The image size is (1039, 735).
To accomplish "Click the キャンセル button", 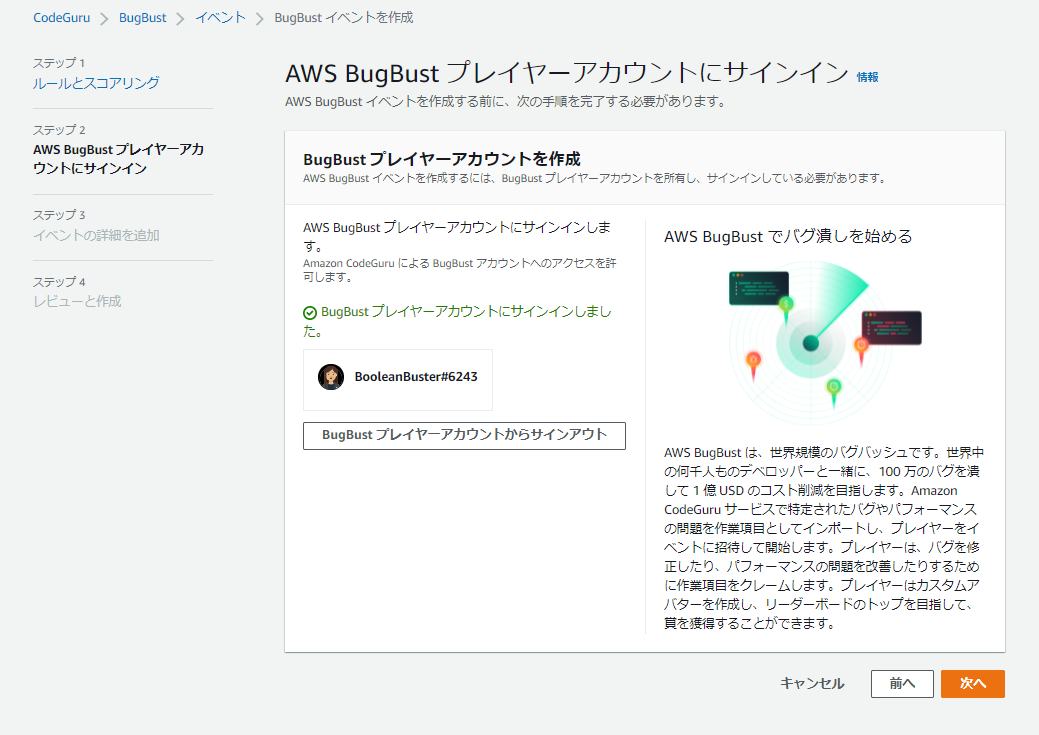I will 812,683.
